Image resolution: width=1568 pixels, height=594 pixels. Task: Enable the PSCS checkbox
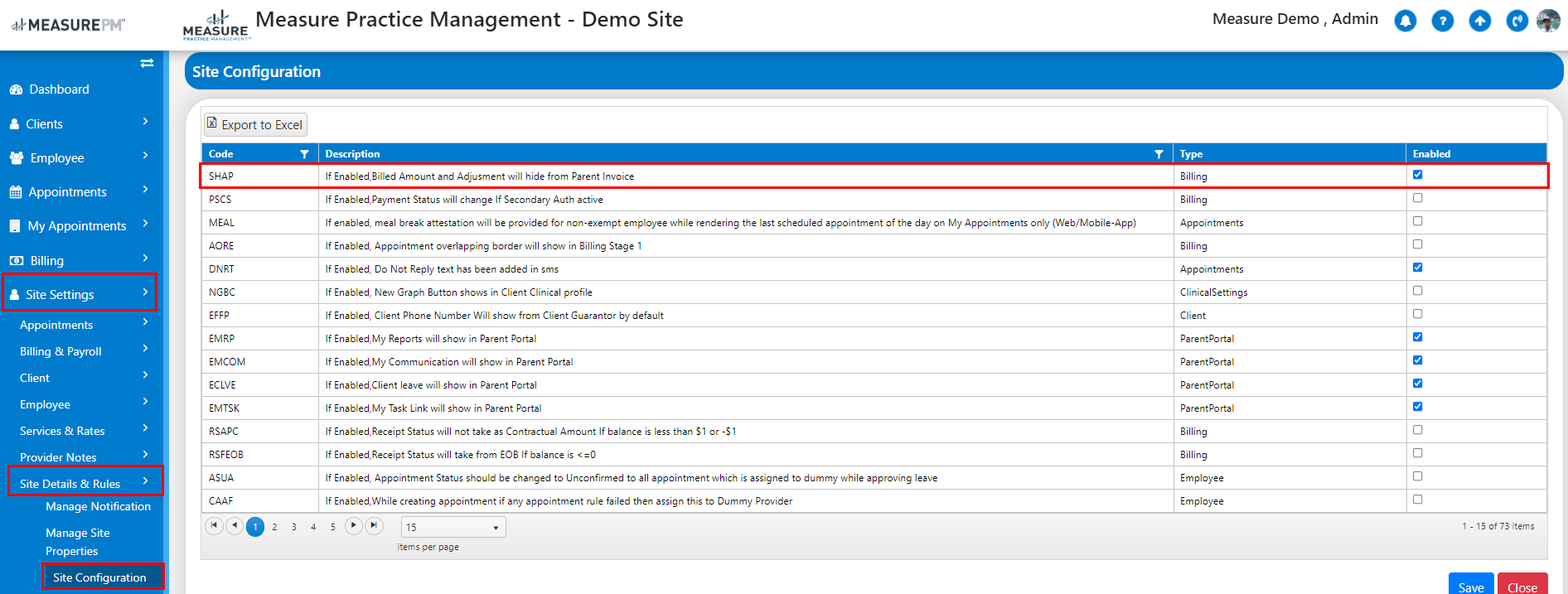1418,198
